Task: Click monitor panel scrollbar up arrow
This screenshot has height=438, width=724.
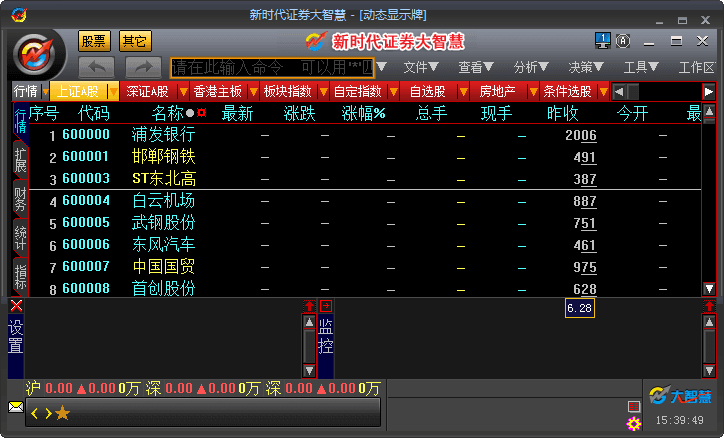Action: pos(709,322)
